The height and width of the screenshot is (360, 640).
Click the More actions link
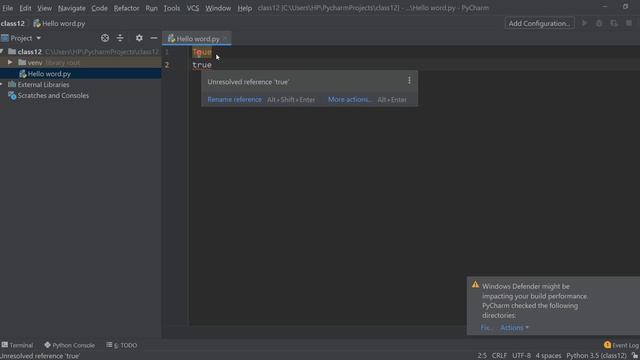350,100
